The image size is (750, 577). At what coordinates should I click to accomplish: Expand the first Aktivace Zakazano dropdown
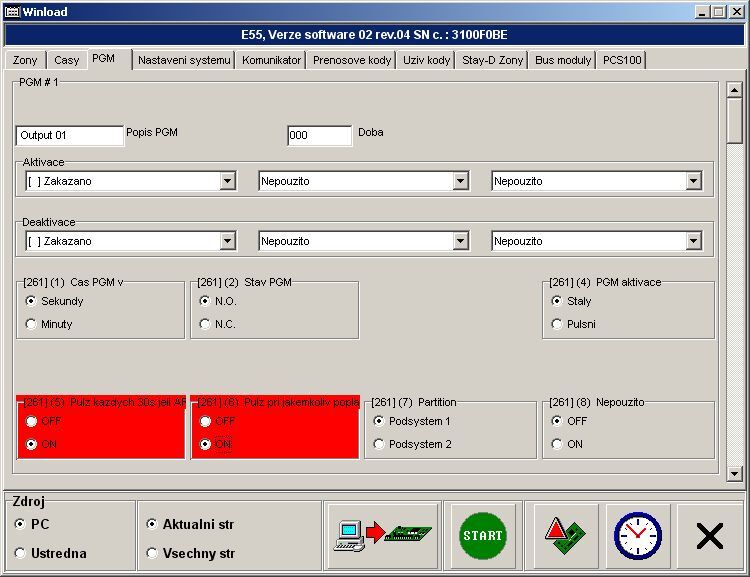coord(227,181)
